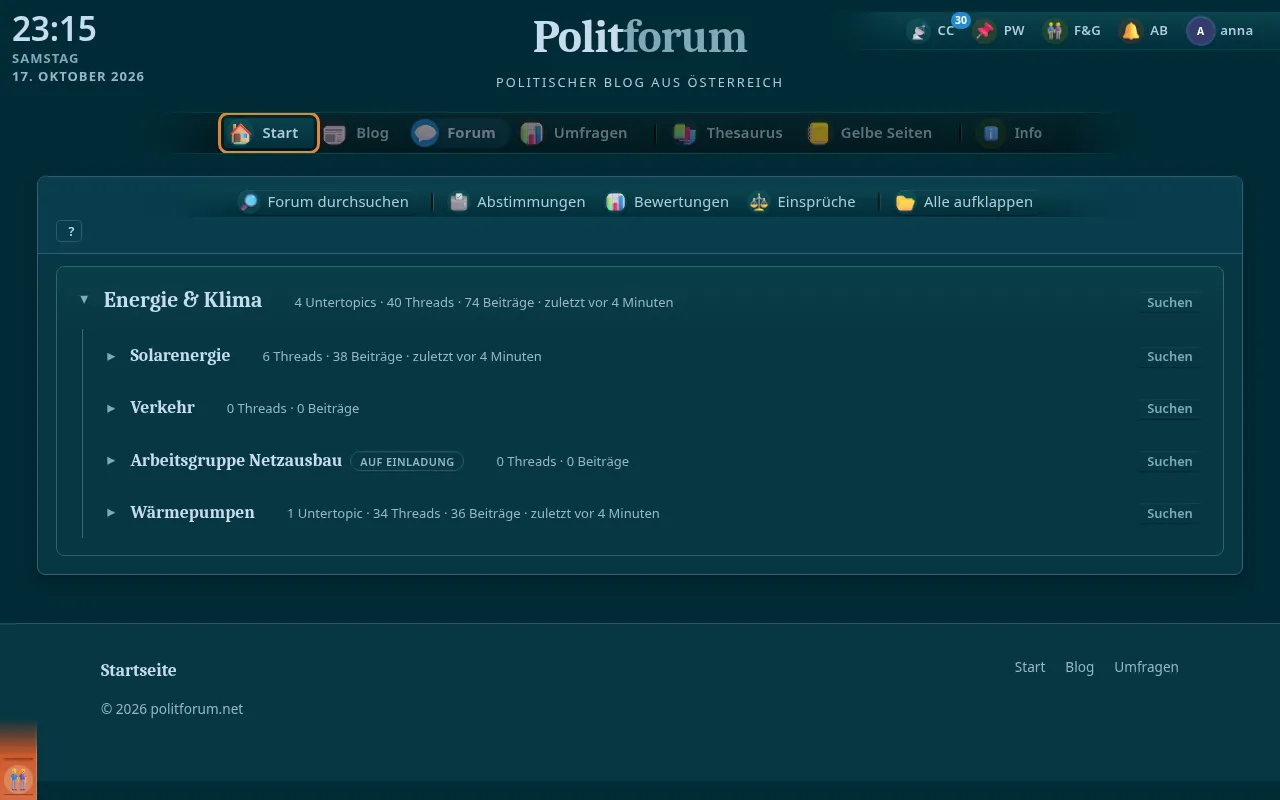Click Suchen in the Energie & Klima row
This screenshot has width=1280, height=800.
pos(1169,302)
